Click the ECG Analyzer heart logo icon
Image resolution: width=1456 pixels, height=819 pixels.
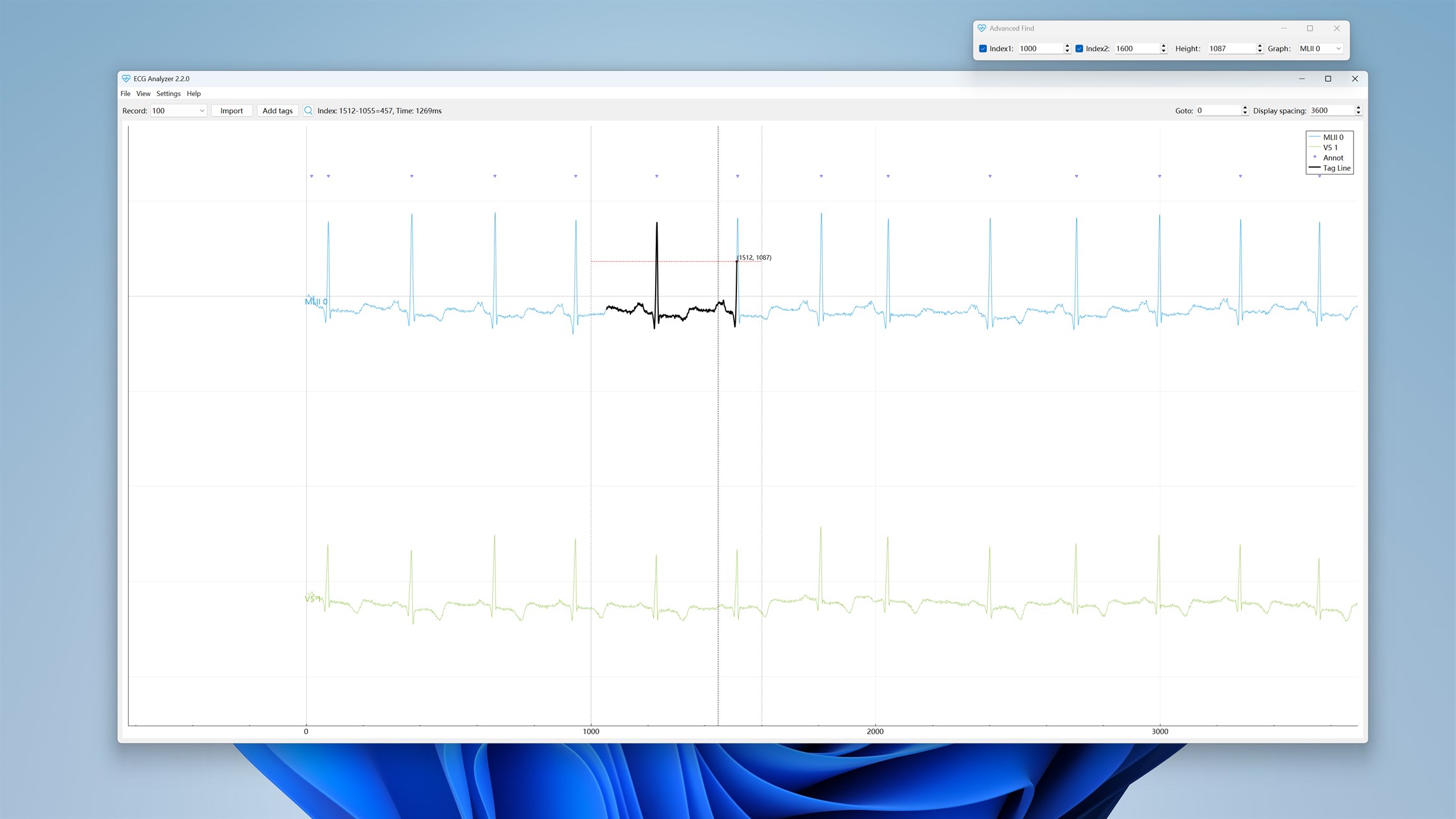[x=126, y=79]
